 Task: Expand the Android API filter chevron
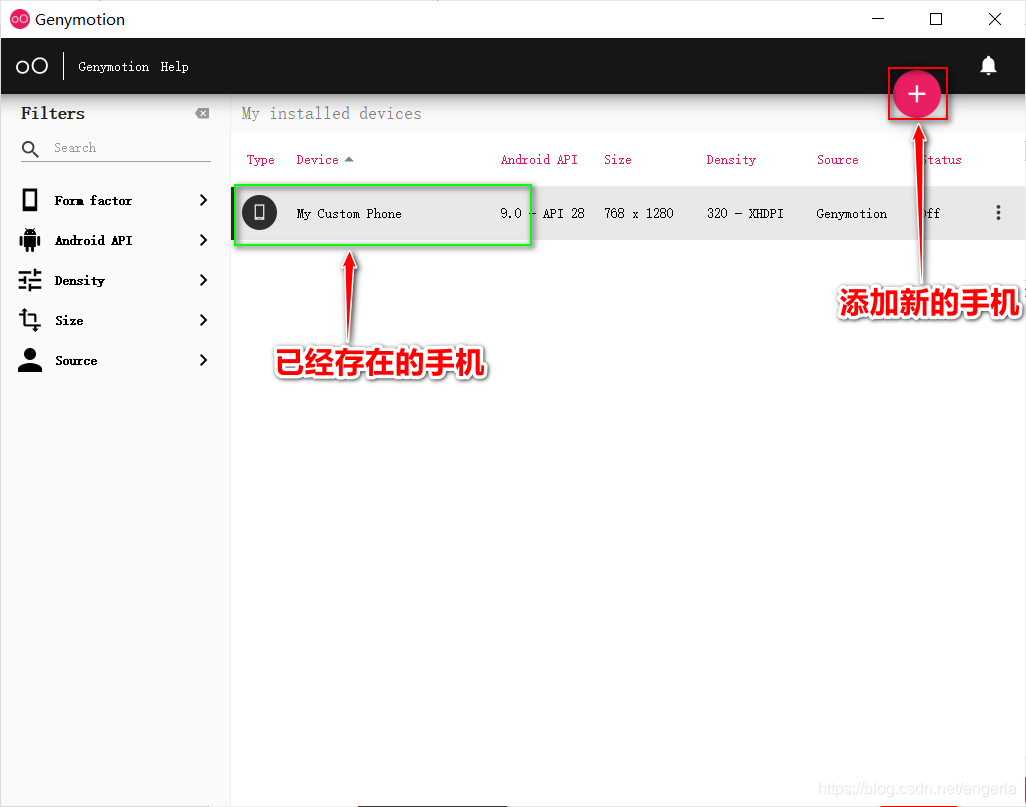tap(203, 240)
